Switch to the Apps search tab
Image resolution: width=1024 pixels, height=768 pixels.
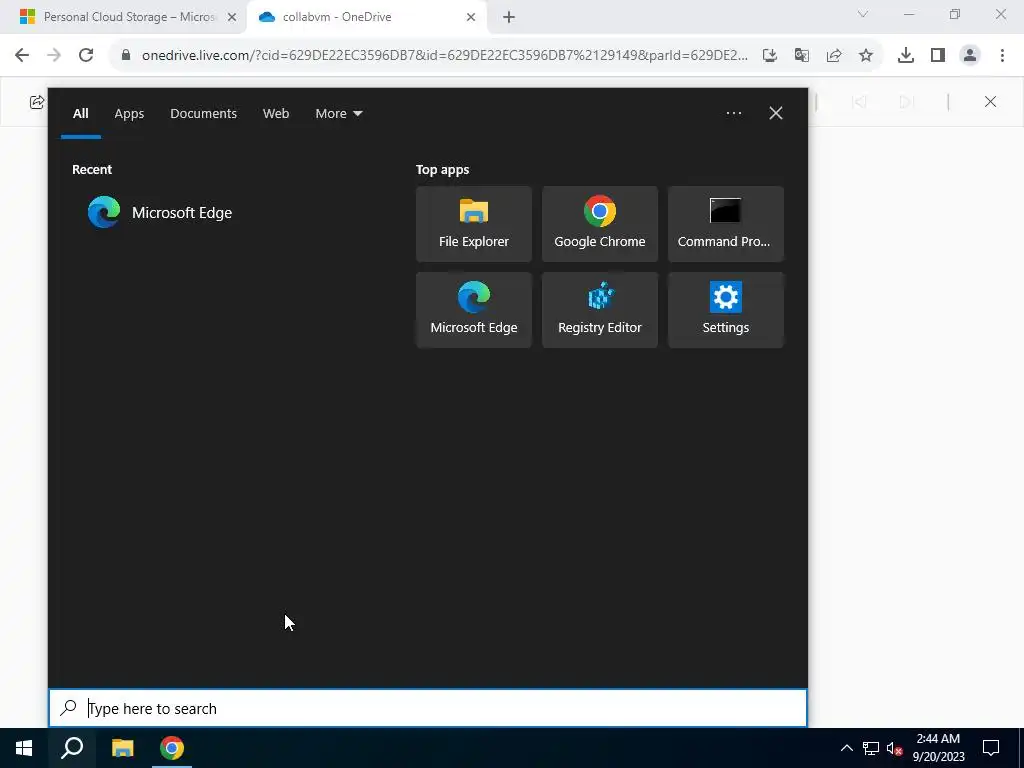(129, 114)
